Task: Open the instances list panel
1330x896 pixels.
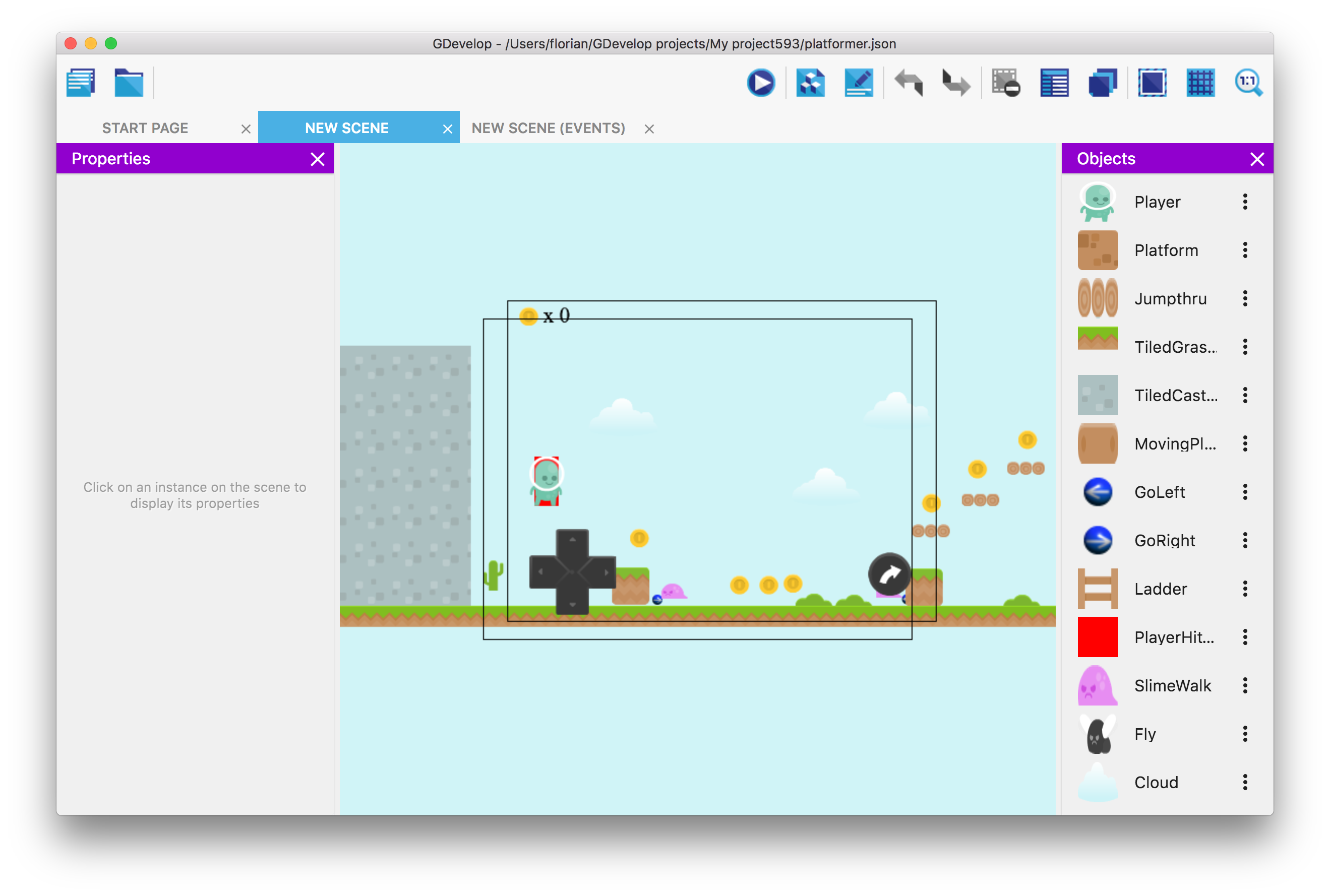Action: (1055, 83)
